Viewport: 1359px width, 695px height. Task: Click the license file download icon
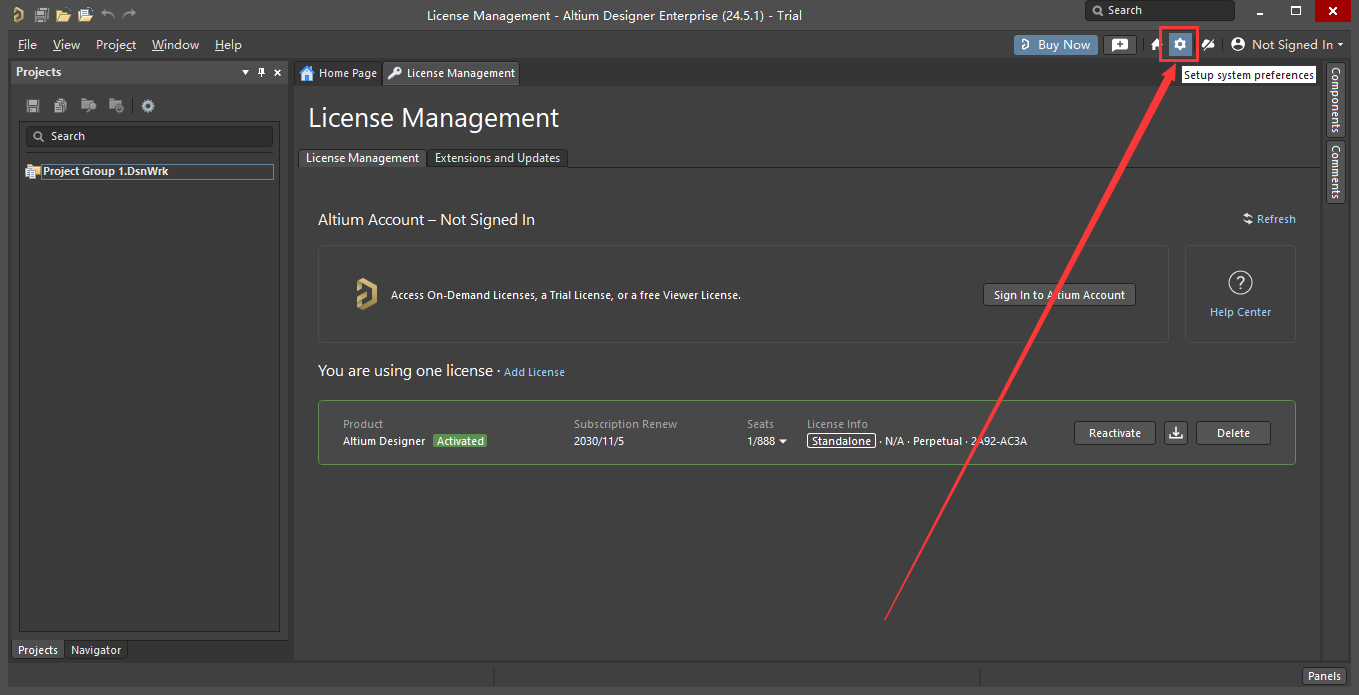tap(1176, 433)
